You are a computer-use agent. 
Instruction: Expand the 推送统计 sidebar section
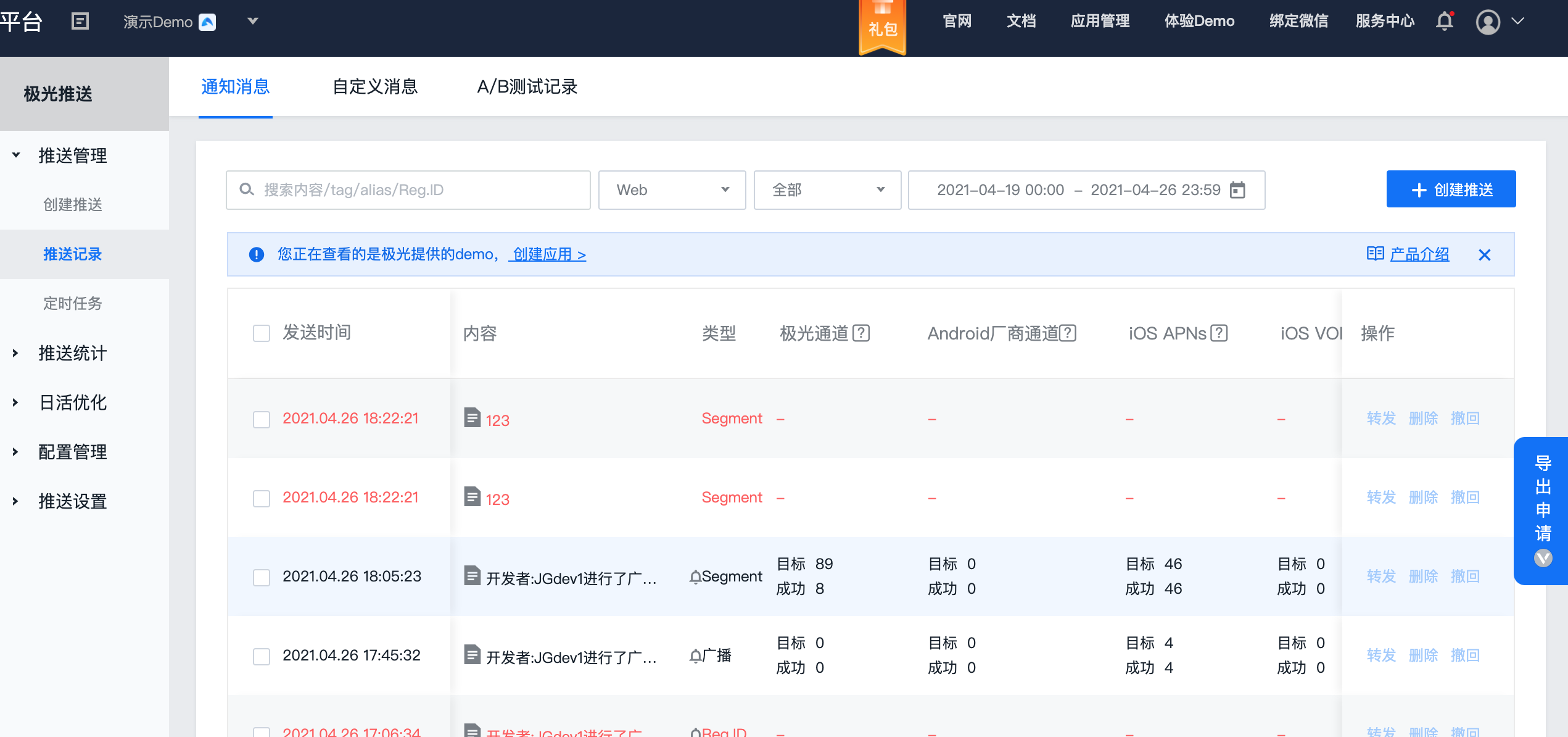tap(72, 353)
